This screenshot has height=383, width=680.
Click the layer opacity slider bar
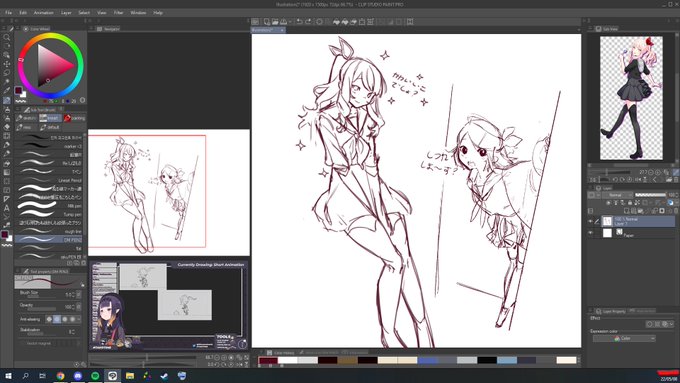(x=651, y=195)
